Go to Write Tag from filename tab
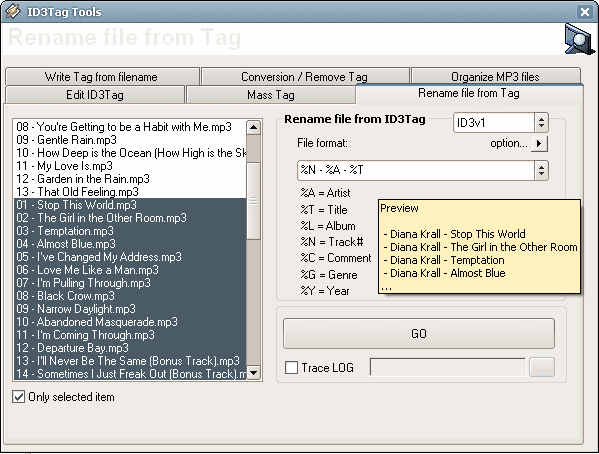This screenshot has height=454, width=599. click(101, 77)
